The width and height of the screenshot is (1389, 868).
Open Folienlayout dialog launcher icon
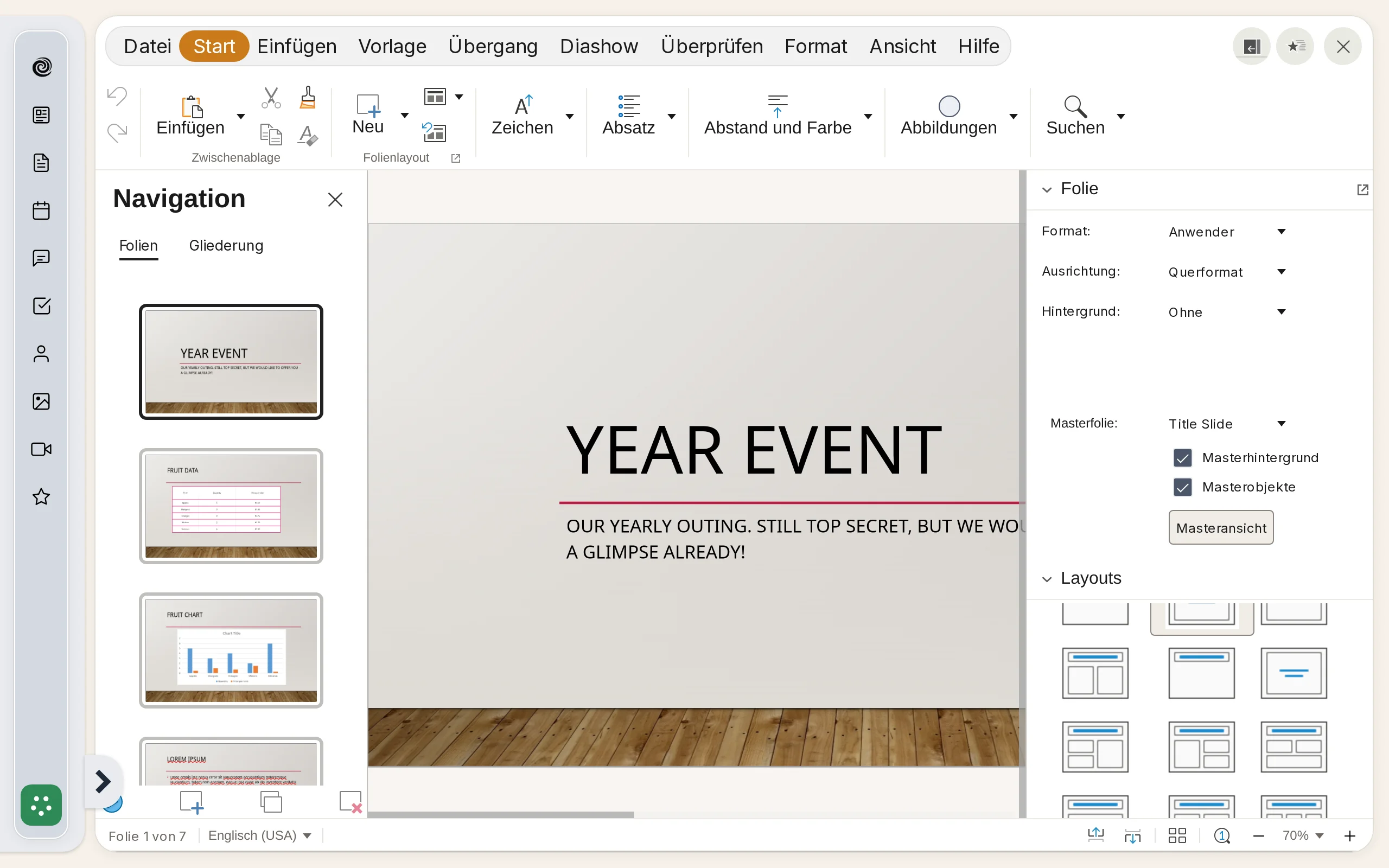click(456, 158)
